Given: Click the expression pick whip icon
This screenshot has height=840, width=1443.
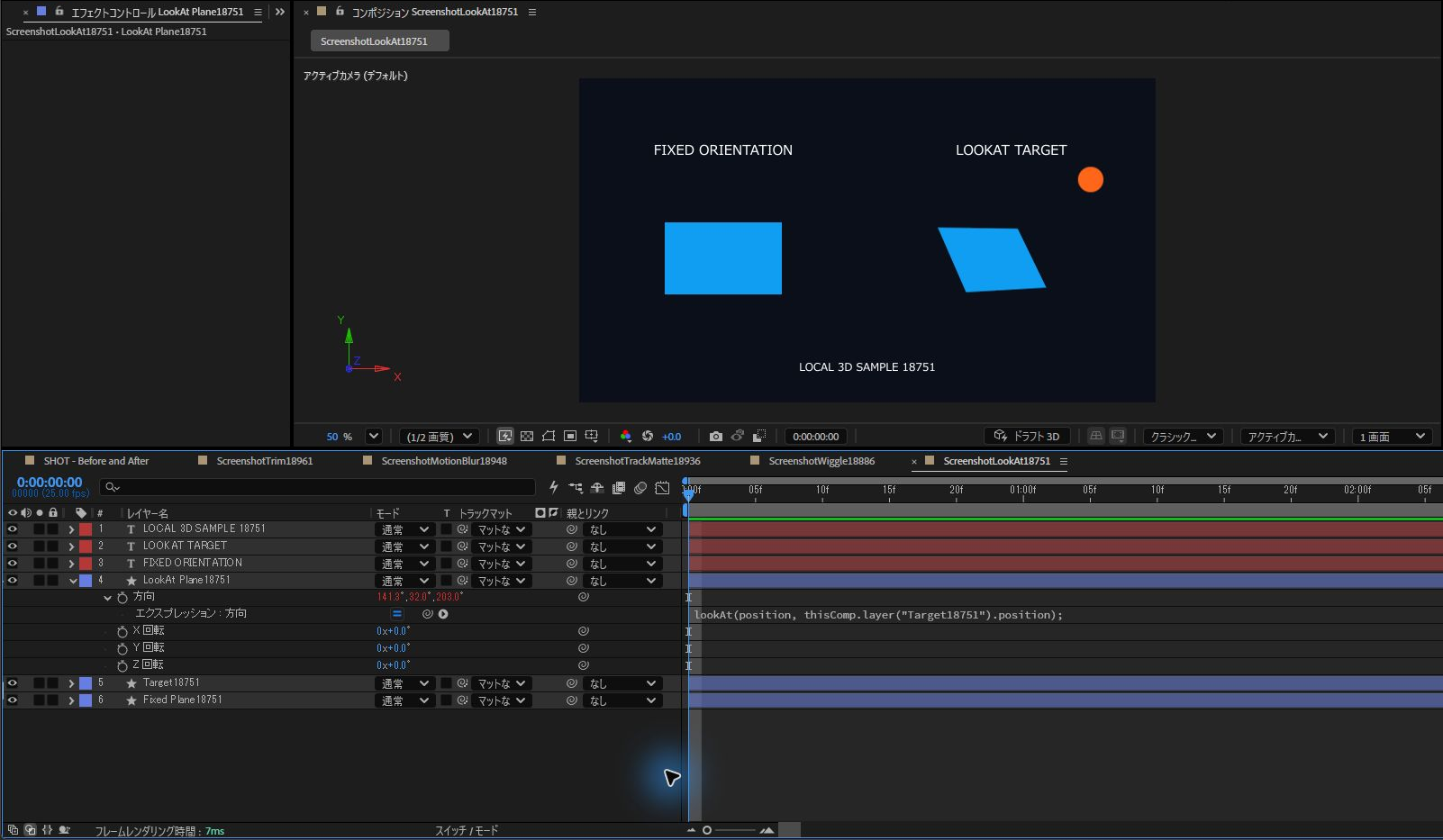Looking at the screenshot, I should point(428,614).
